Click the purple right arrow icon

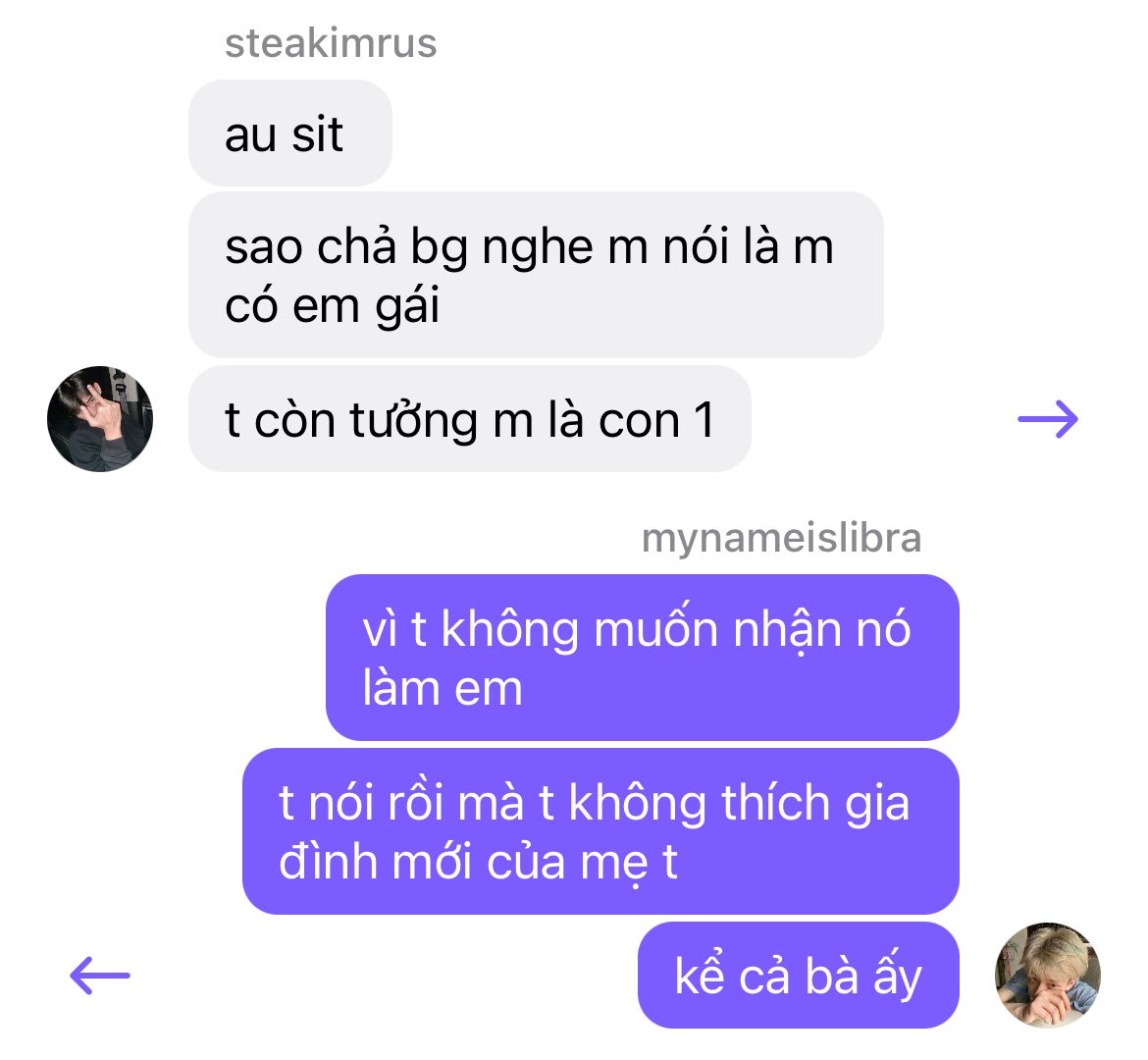point(1048,419)
